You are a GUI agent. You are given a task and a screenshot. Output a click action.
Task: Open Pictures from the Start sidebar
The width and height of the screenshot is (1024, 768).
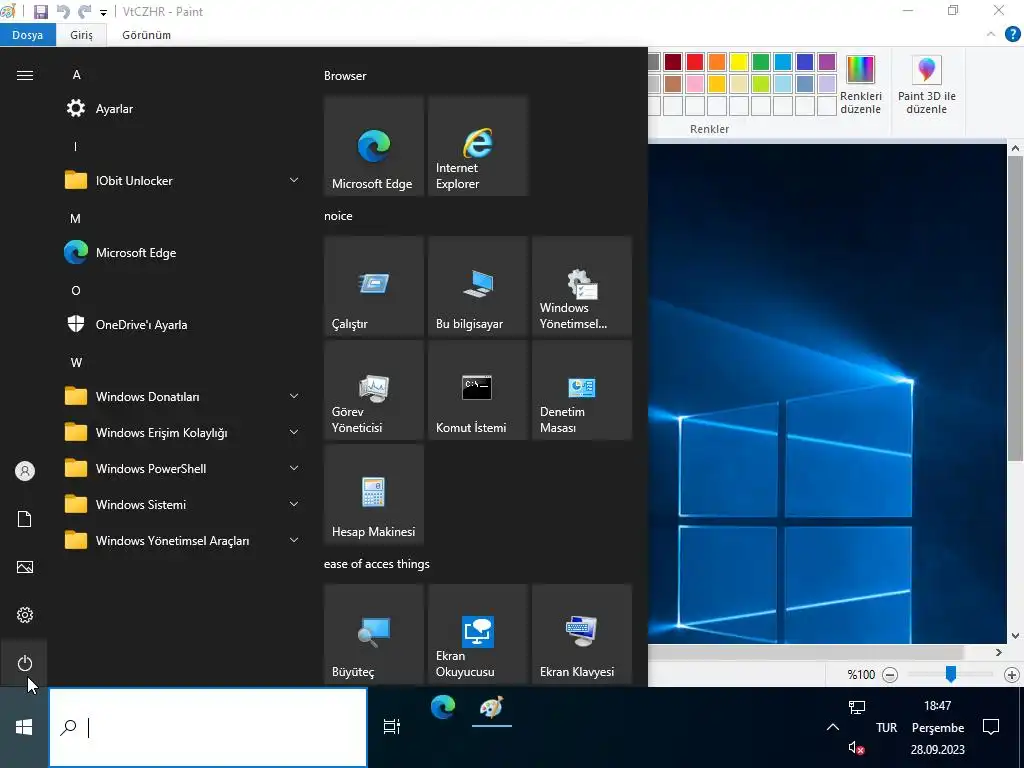click(24, 567)
